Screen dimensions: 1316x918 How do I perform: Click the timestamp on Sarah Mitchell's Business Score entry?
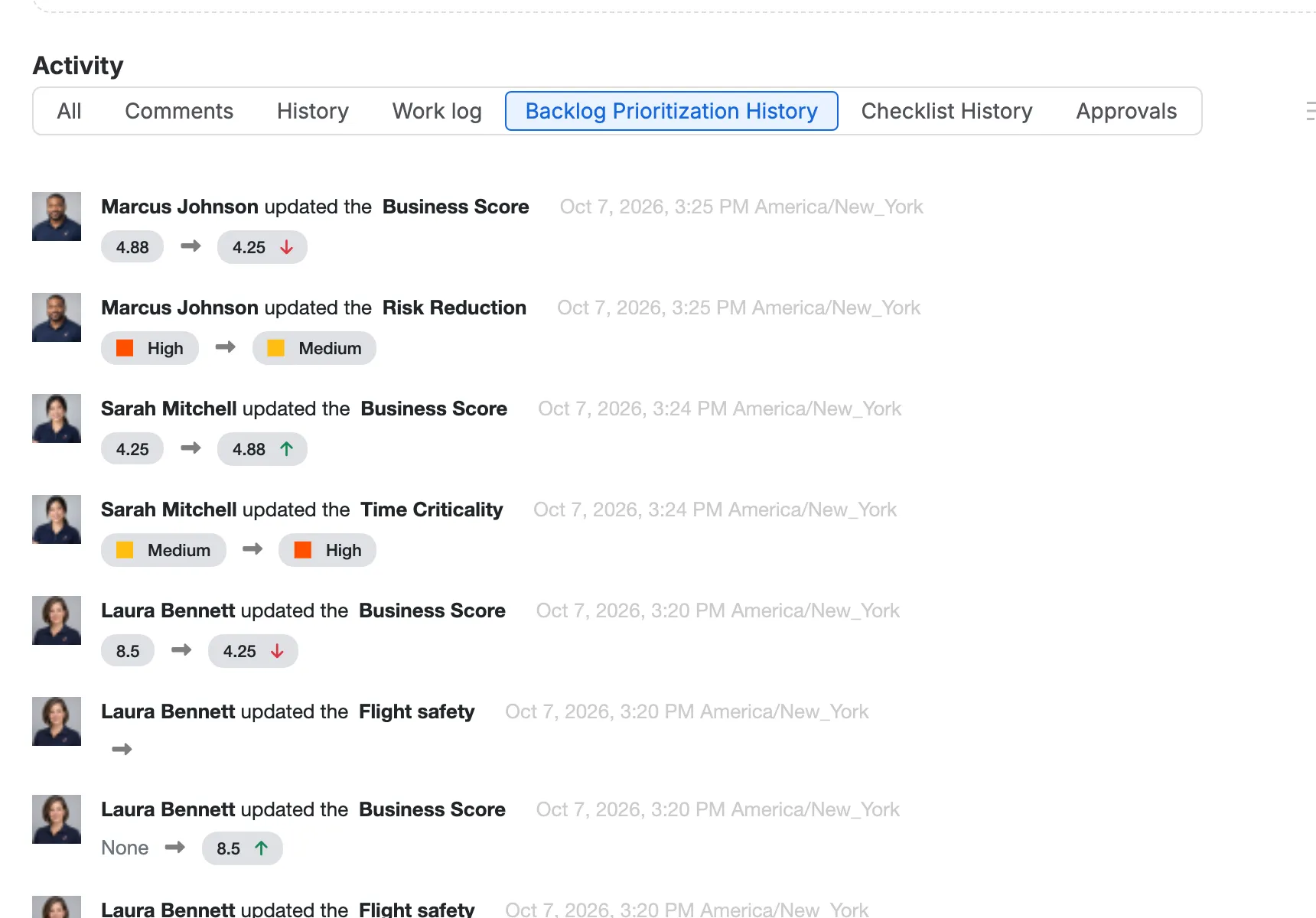[720, 409]
